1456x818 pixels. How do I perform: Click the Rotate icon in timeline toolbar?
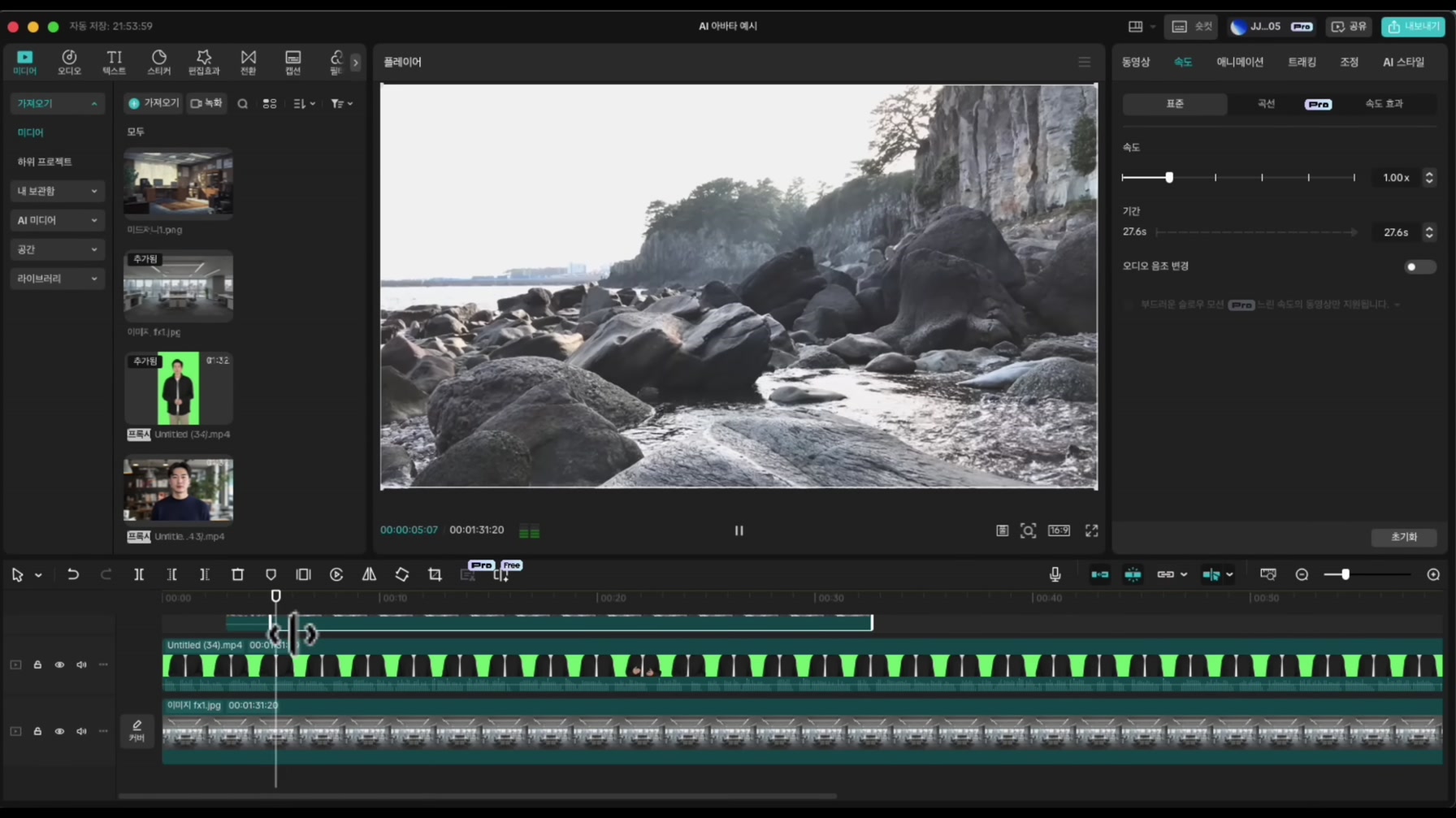402,574
